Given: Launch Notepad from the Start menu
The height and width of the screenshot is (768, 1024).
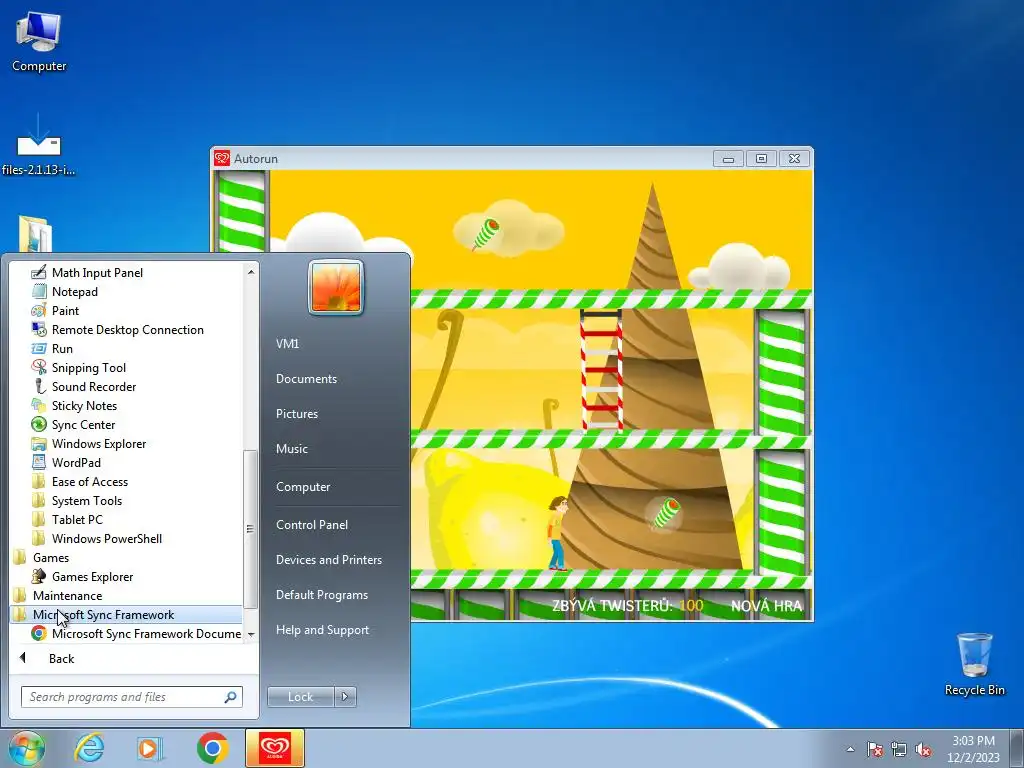Looking at the screenshot, I should (74, 291).
